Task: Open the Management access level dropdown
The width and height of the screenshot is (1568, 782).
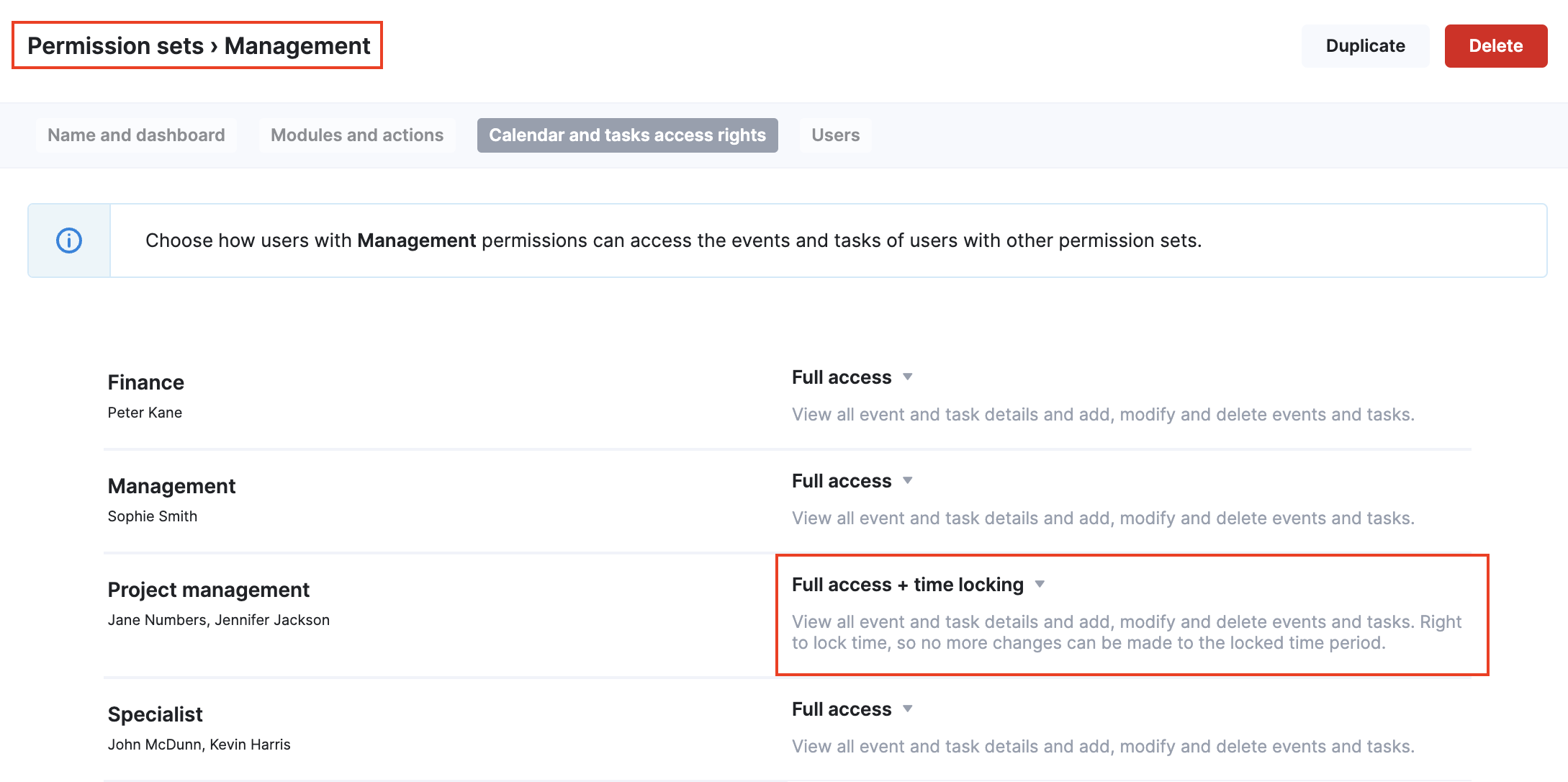Action: pos(852,481)
